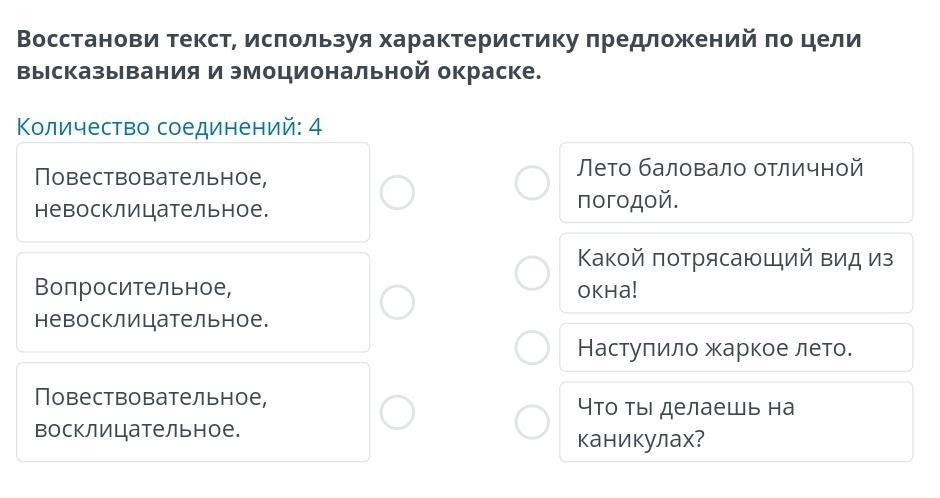Choose the 'Повествовательное, восклицательное' card
This screenshot has width=940, height=498.
click(x=193, y=412)
